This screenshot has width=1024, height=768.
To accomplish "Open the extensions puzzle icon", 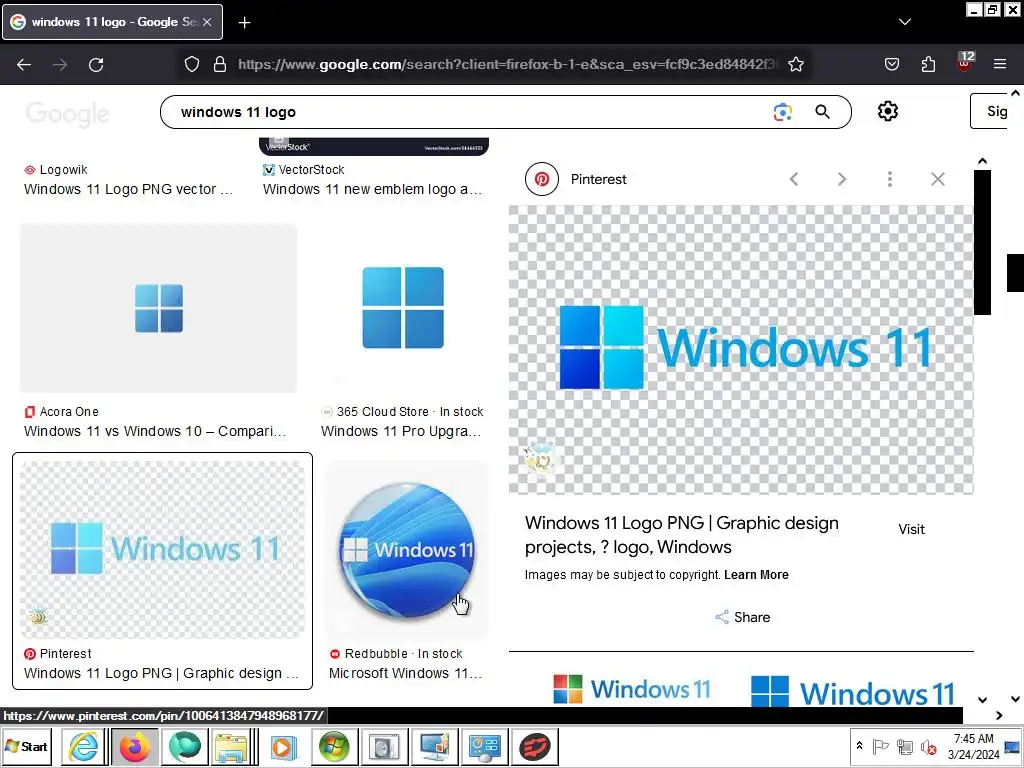I will click(928, 64).
